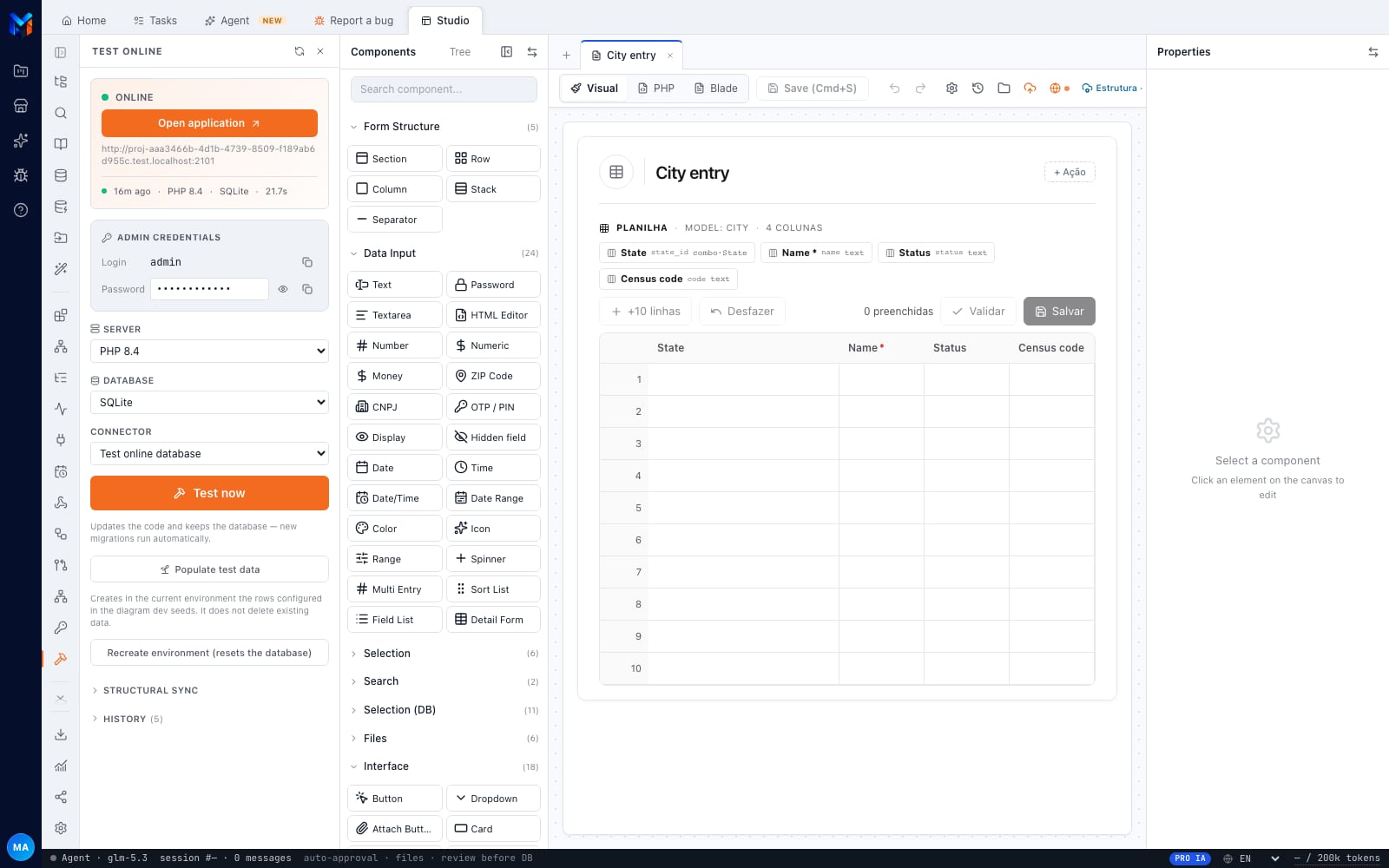Open the Report a bug tab
The height and width of the screenshot is (868, 1389).
353,20
